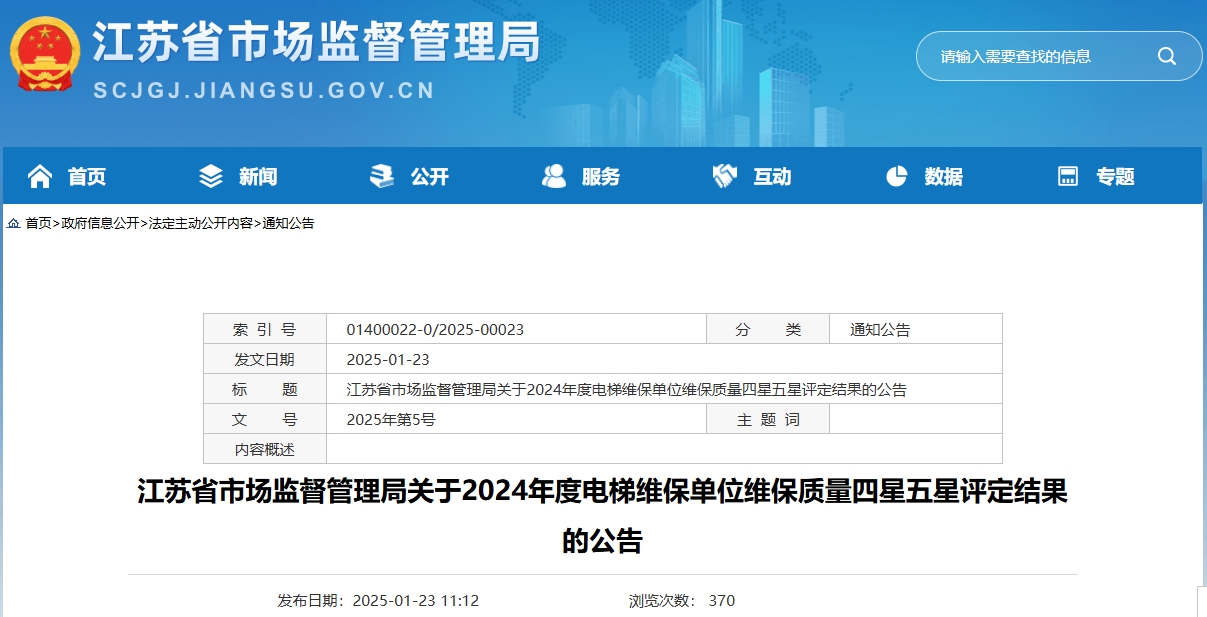This screenshot has height=617, width=1207.
Task: Go to 首页 in breadcrumb
Action: coord(38,223)
